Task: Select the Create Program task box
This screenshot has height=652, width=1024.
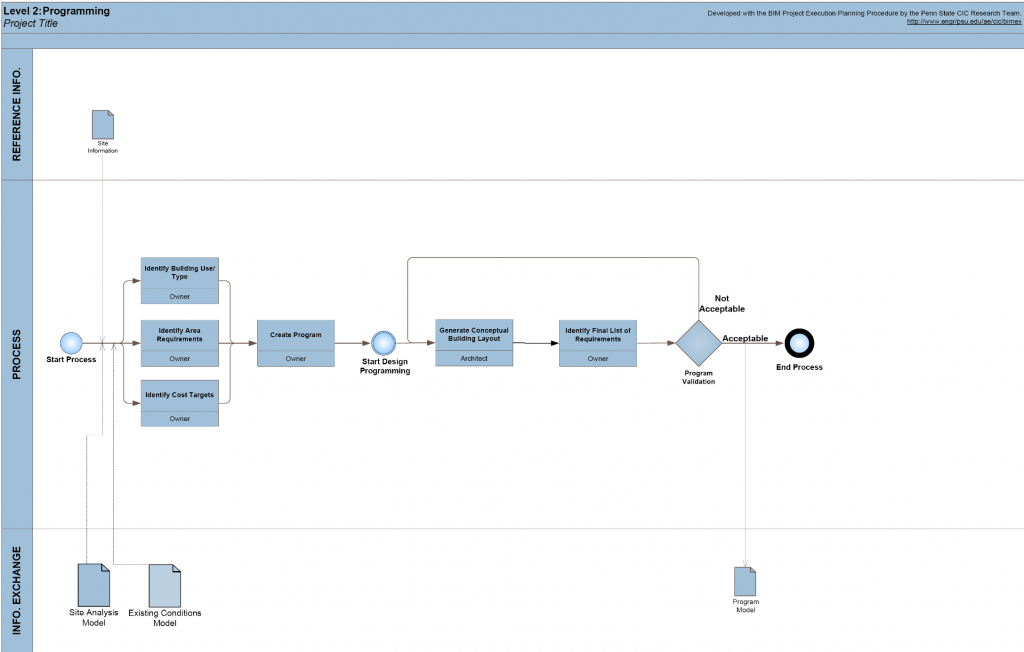Action: (x=296, y=343)
